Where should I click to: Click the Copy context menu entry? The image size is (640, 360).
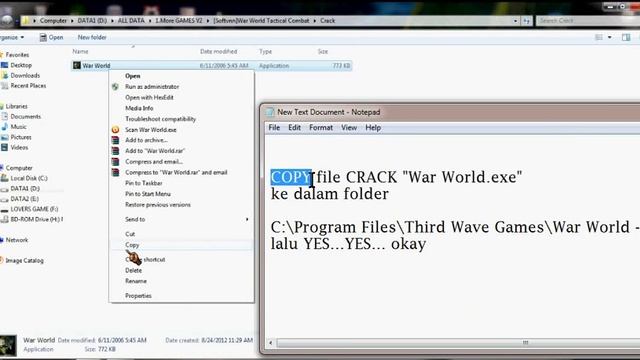click(x=132, y=245)
